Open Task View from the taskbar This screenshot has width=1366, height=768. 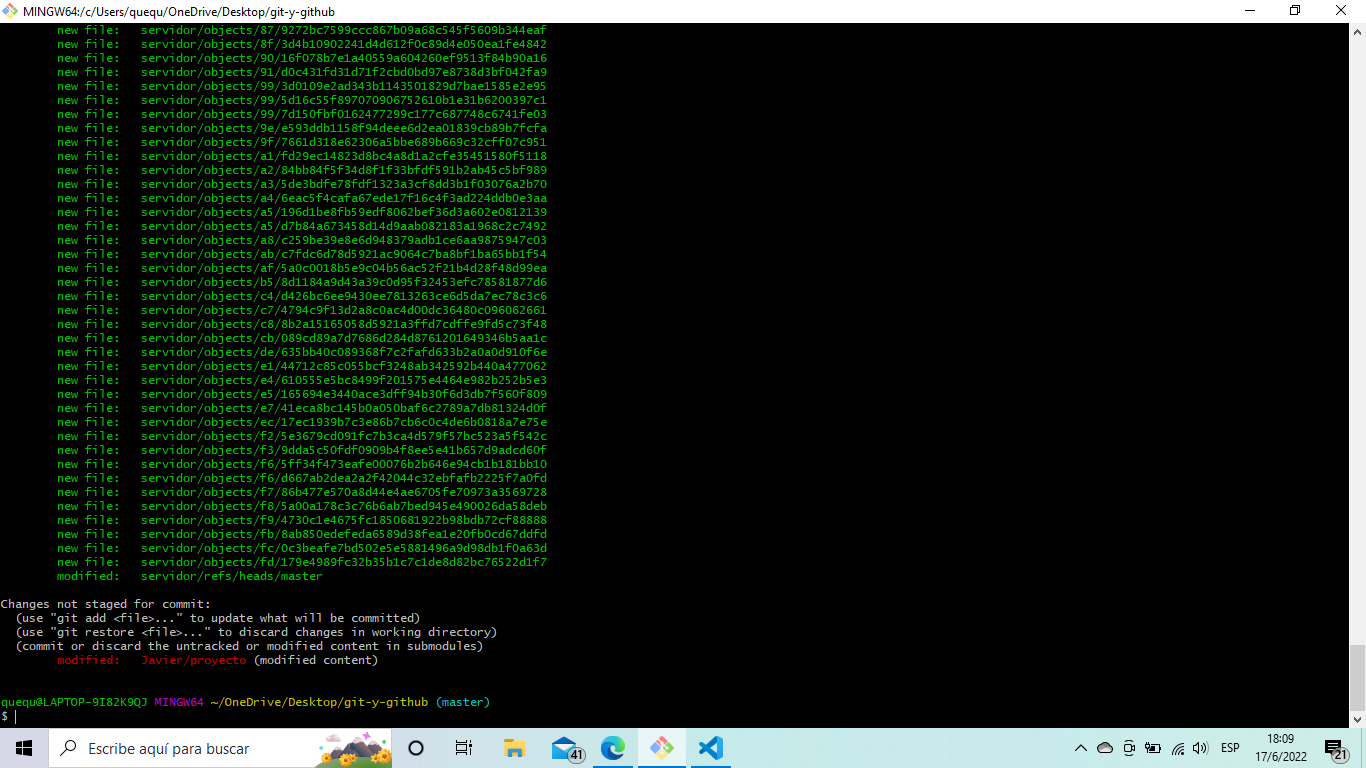tap(464, 748)
